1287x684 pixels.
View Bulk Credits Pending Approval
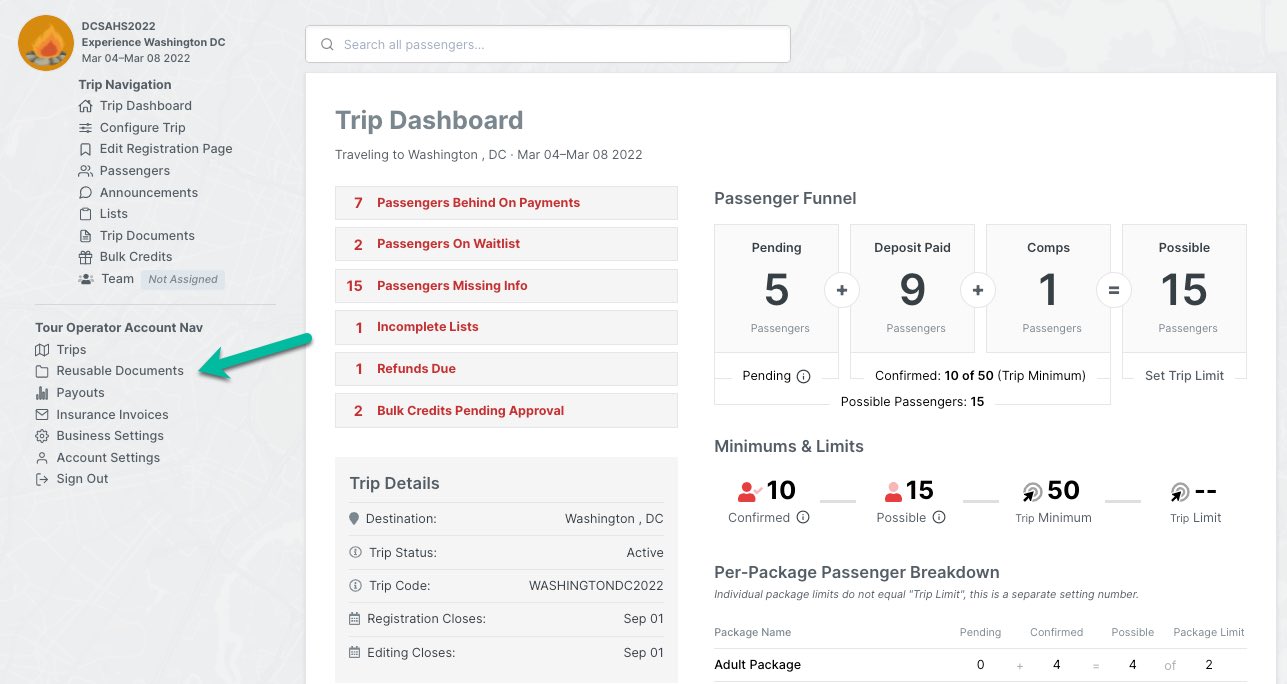(x=506, y=411)
